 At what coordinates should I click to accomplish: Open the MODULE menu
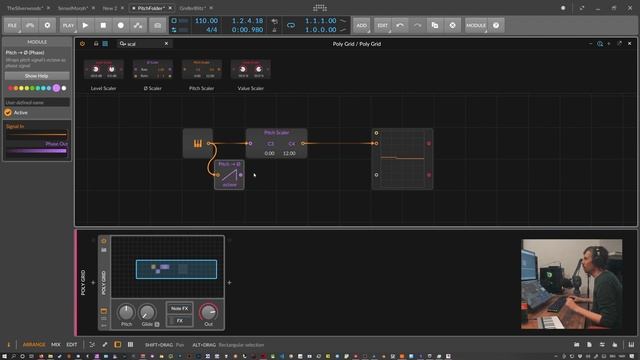click(476, 25)
